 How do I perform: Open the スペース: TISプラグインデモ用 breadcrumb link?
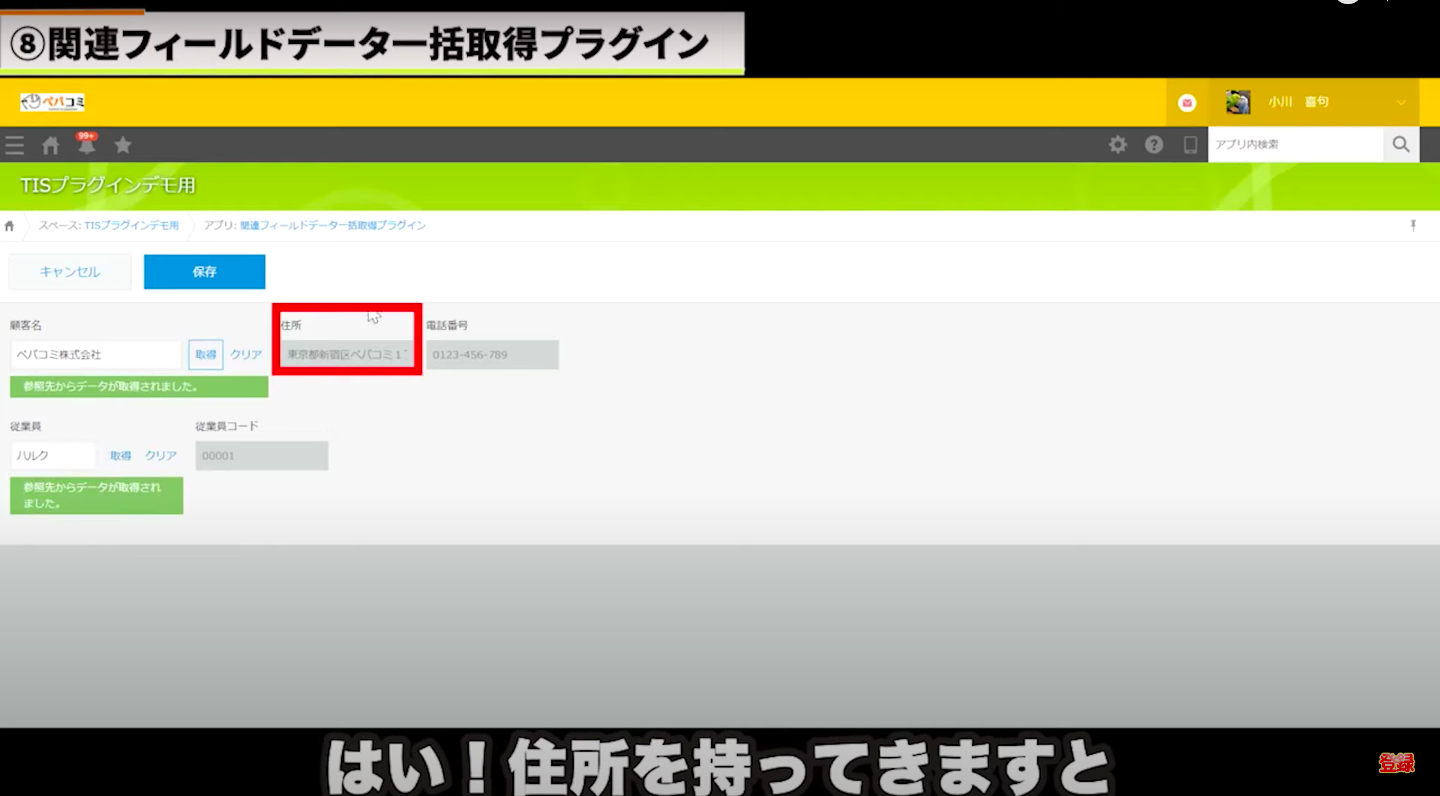click(x=108, y=226)
